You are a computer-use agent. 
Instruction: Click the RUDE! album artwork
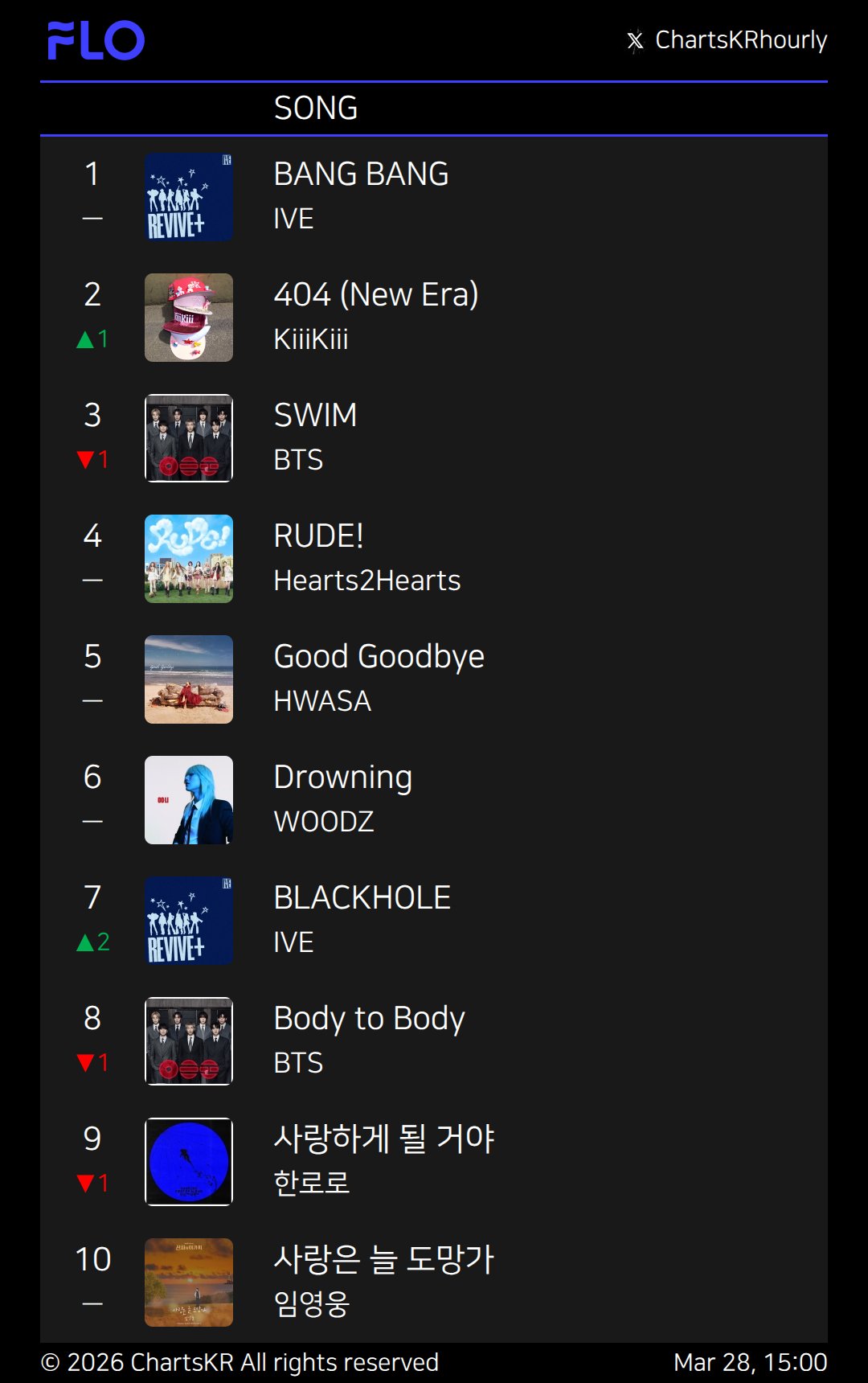click(x=189, y=559)
